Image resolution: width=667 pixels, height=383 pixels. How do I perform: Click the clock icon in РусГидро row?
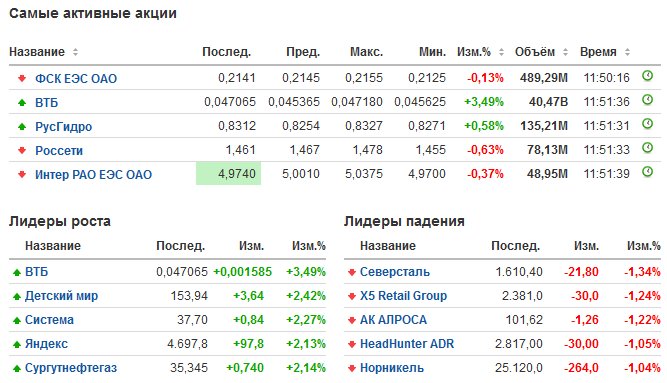pyautogui.click(x=647, y=124)
